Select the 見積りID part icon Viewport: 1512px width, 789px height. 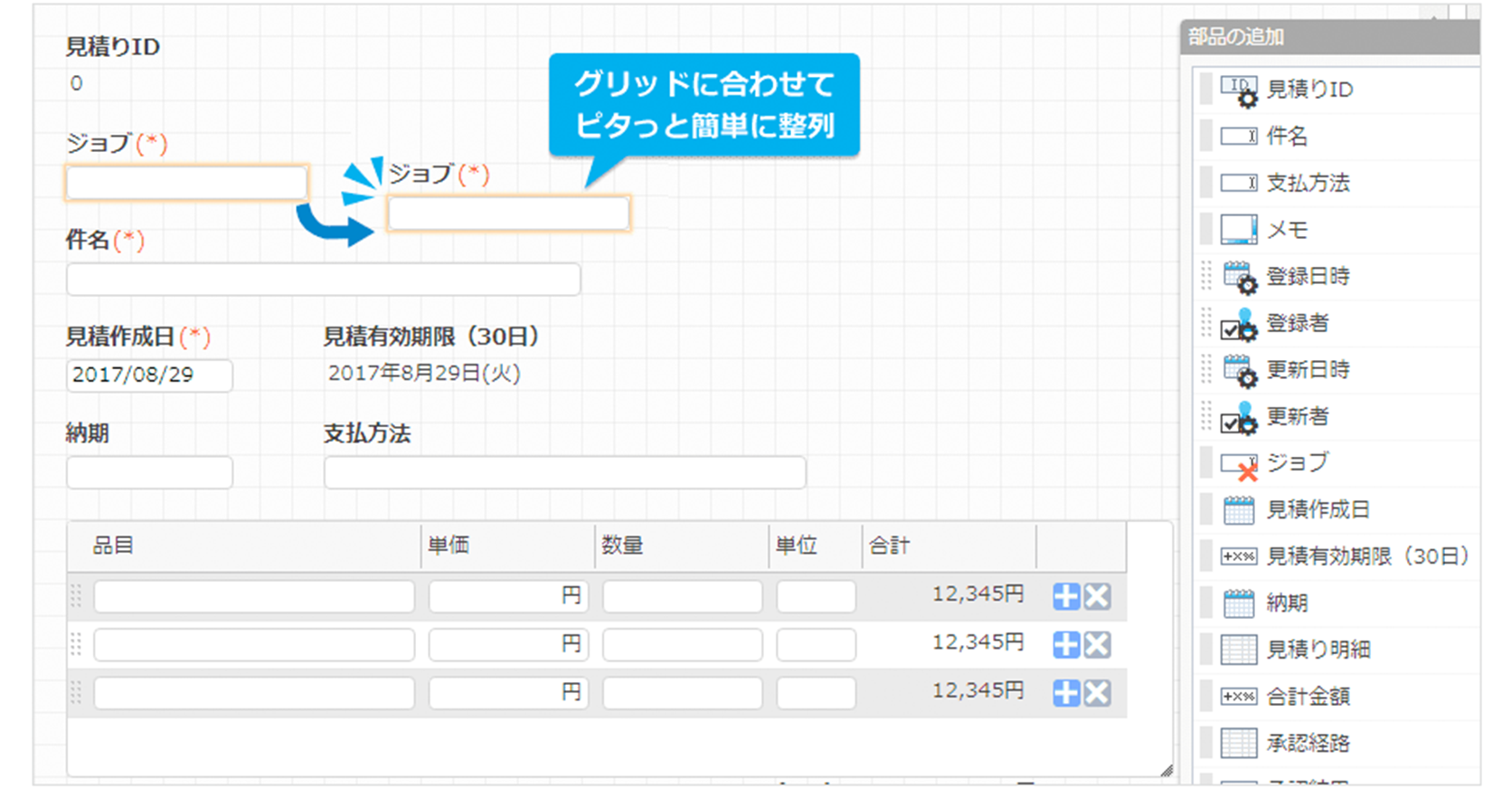pos(1239,90)
